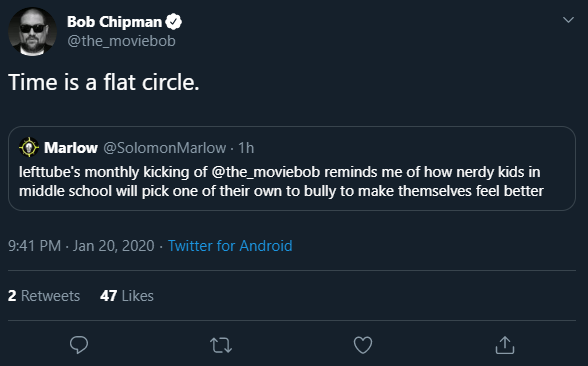
Task: Open the @the_moviebob mention in quoted tweet
Action: pos(266,172)
